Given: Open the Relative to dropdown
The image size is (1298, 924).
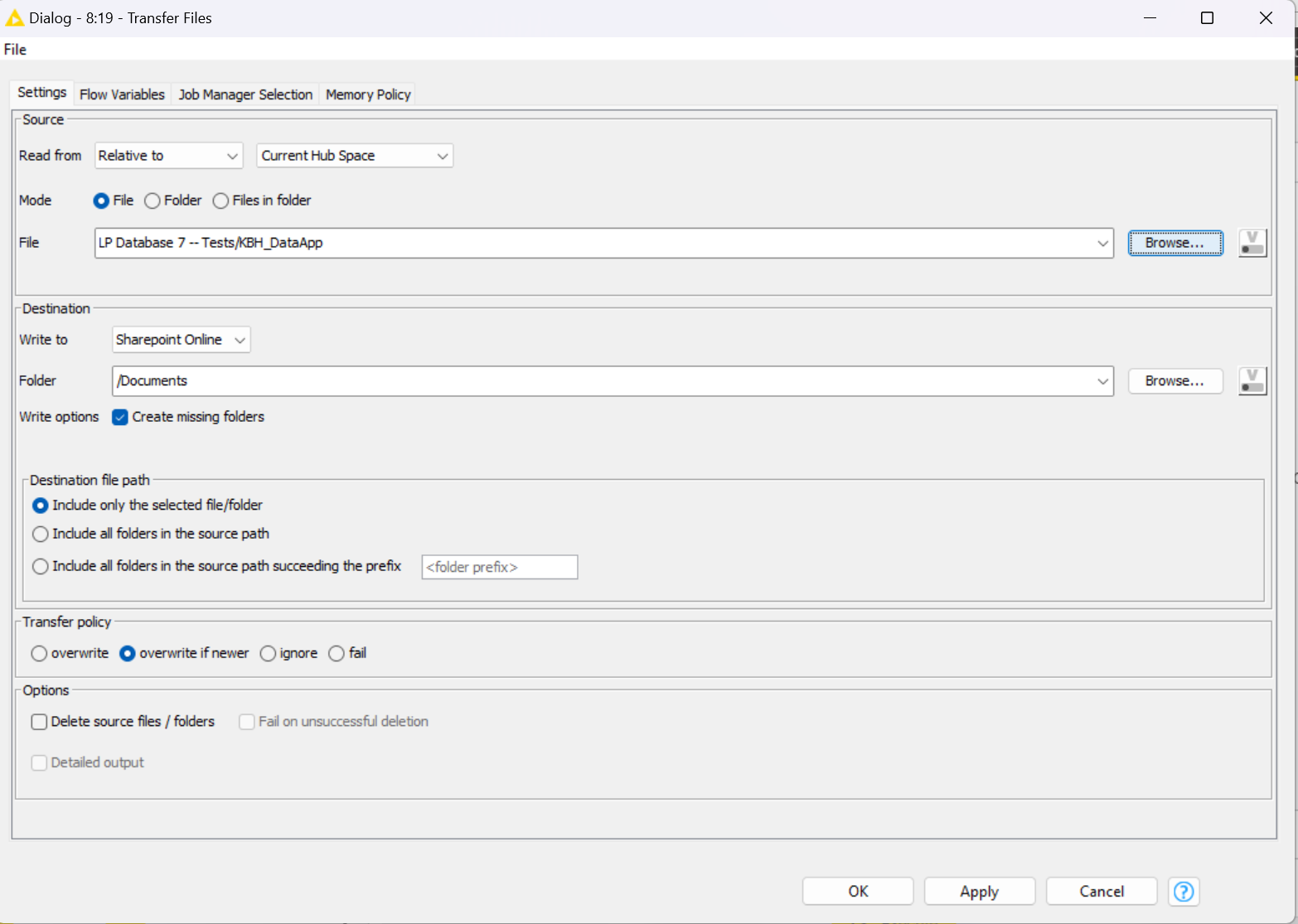Looking at the screenshot, I should pyautogui.click(x=168, y=156).
